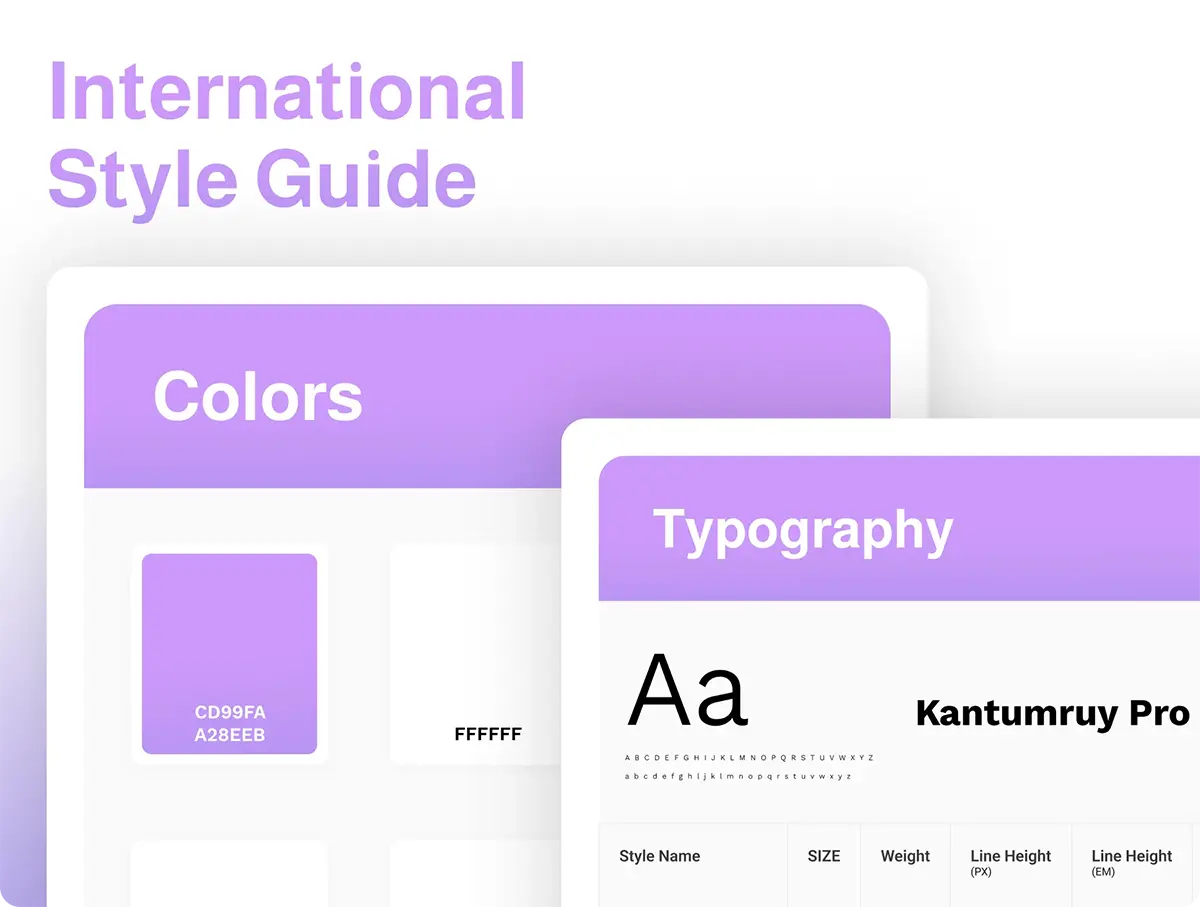Select the Kantumruy Pro font name

1052,713
